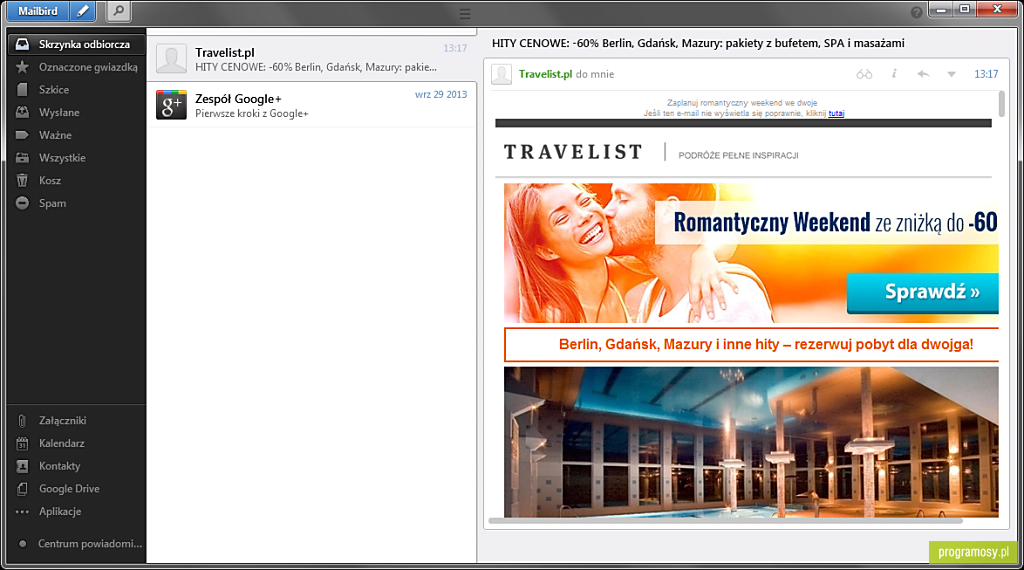This screenshot has width=1024, height=570.
Task: Click the Mailbird menu button
Action: point(38,11)
